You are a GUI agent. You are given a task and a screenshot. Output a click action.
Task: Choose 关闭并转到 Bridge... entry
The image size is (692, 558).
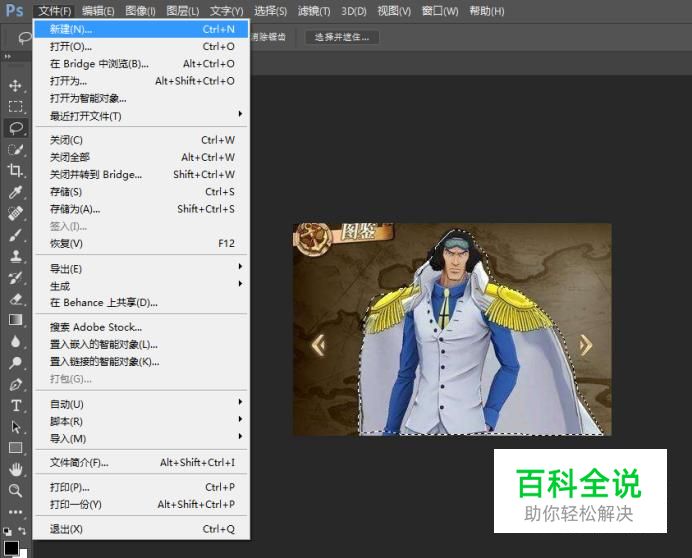(x=141, y=174)
